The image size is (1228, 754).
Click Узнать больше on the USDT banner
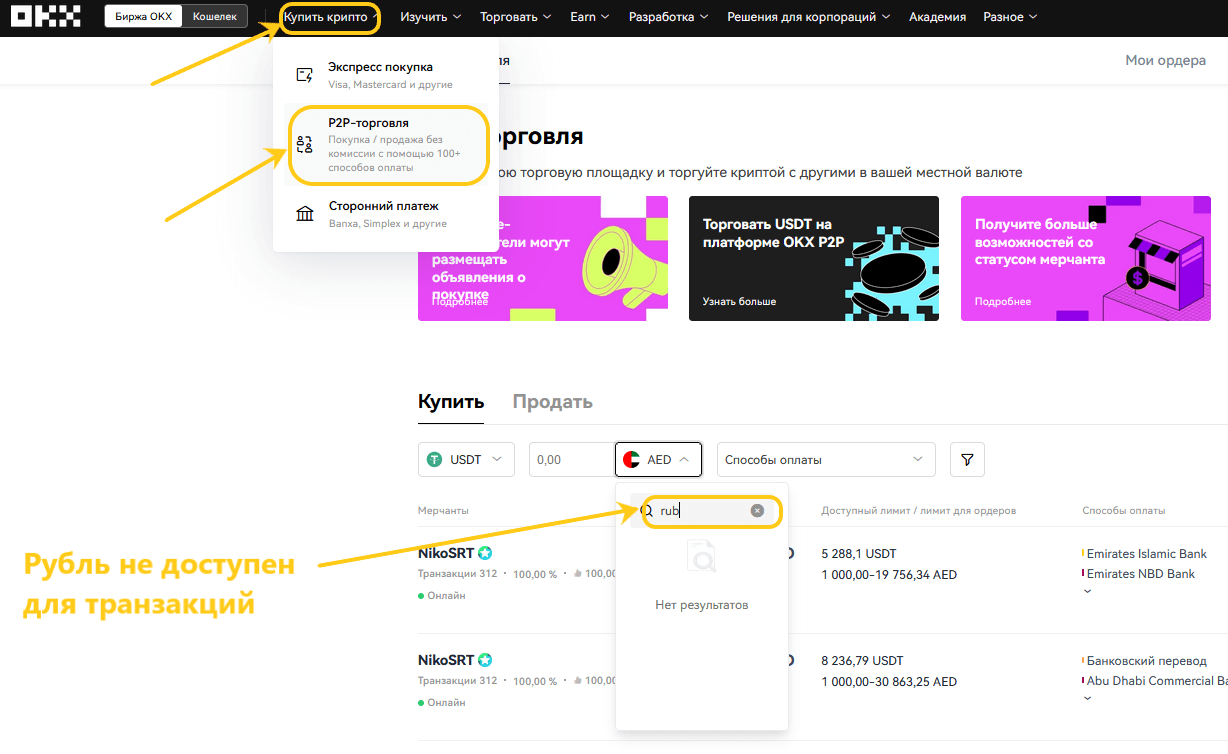pos(739,301)
